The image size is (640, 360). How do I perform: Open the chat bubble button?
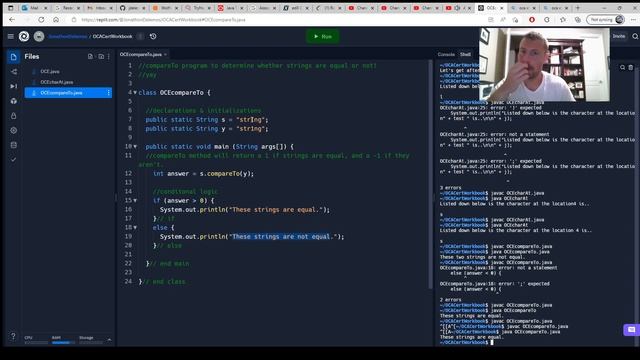[x=631, y=330]
